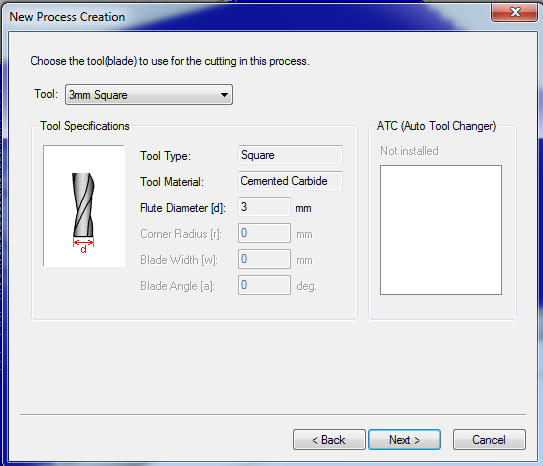Click the Next > button

point(404,440)
